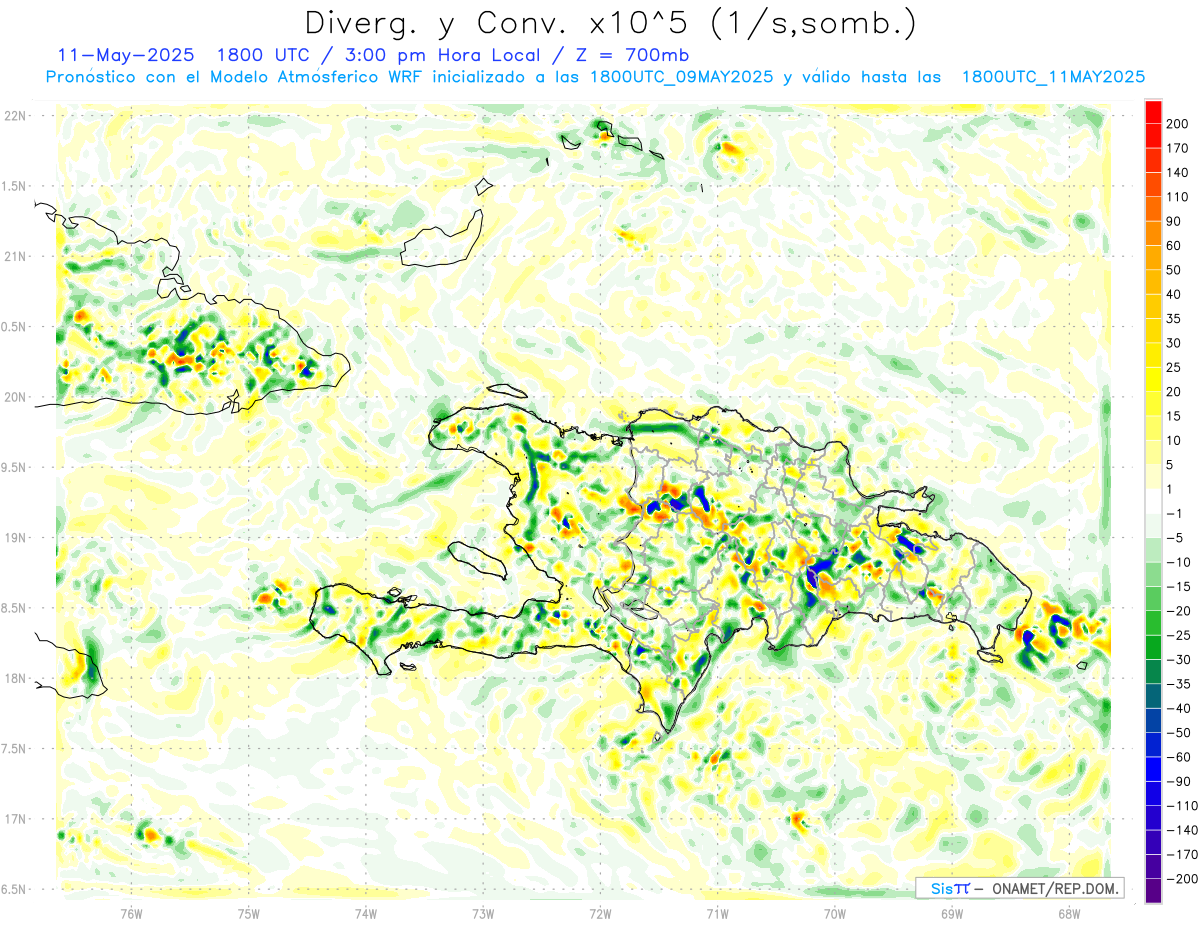Screen dimensions: 1200x927
Task: Click the title 'Diverg. y Conv. x10^5 (1/s,somb.)'
Action: (611, 23)
